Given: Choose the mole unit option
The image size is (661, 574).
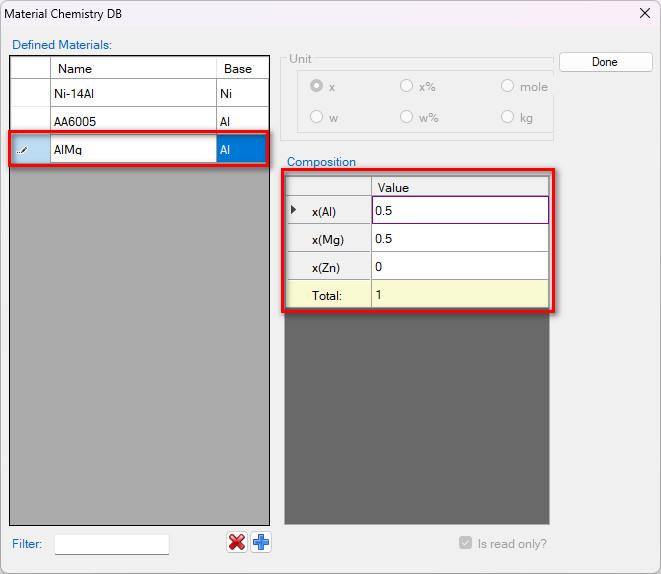Looking at the screenshot, I should 508,87.
